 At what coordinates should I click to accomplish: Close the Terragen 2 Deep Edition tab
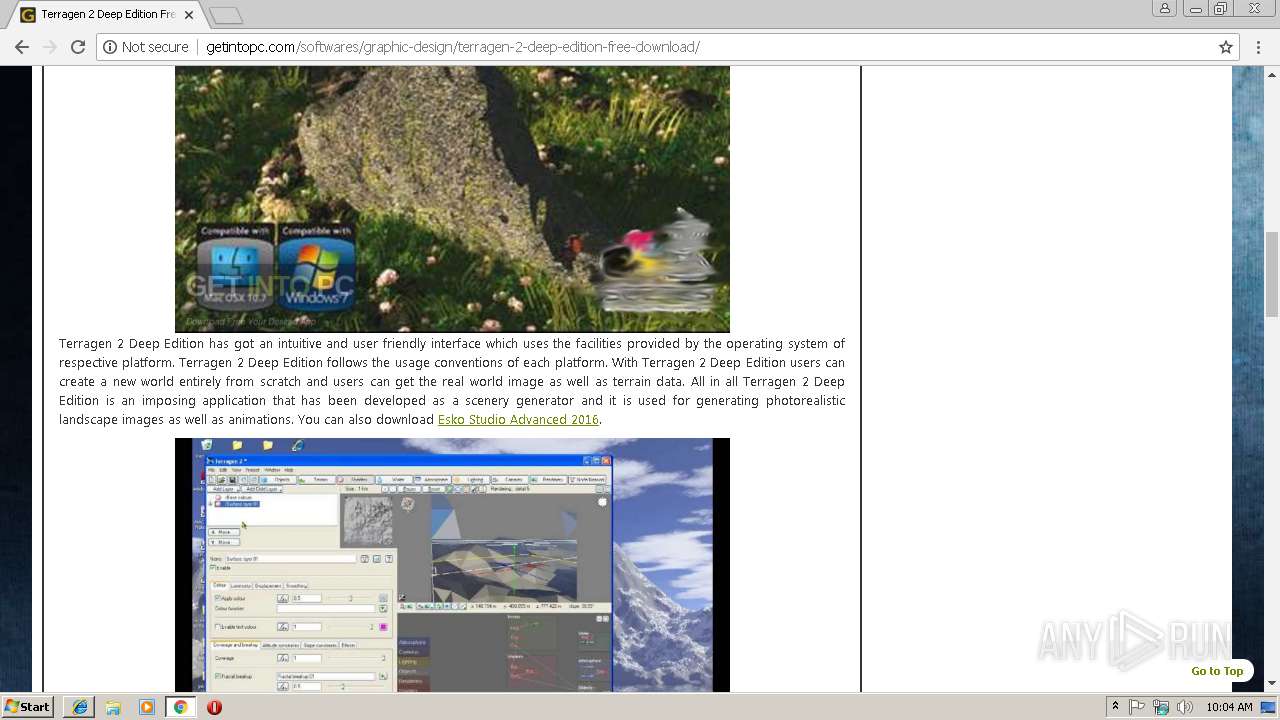[x=188, y=15]
